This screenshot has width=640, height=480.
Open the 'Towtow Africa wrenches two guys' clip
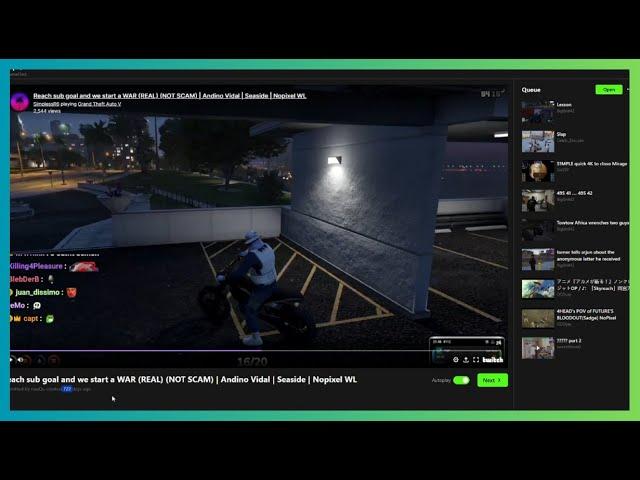(x=575, y=230)
